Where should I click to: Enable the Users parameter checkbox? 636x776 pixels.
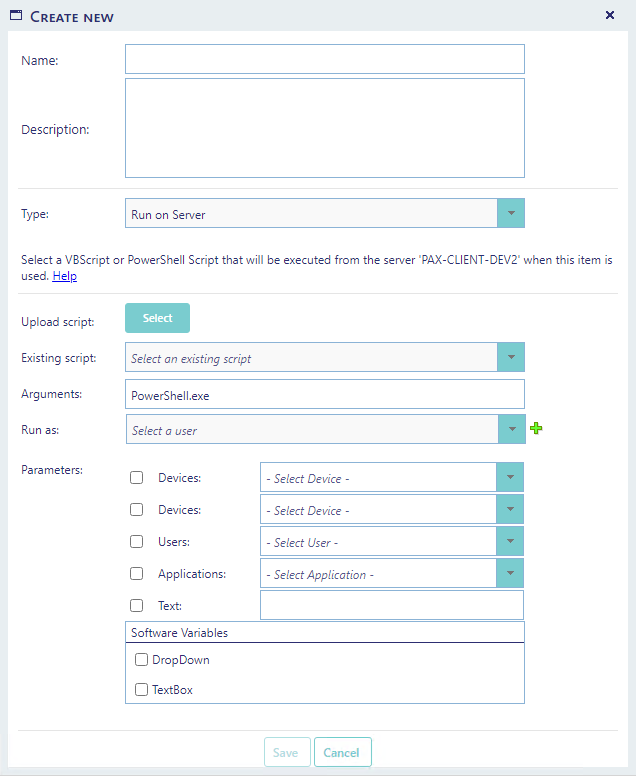137,542
